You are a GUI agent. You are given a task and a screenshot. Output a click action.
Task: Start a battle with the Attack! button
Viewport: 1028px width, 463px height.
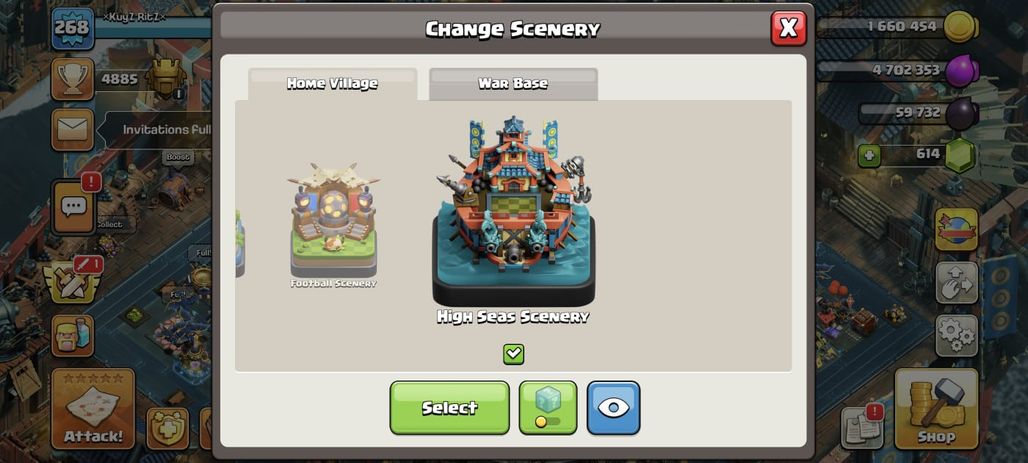point(93,409)
